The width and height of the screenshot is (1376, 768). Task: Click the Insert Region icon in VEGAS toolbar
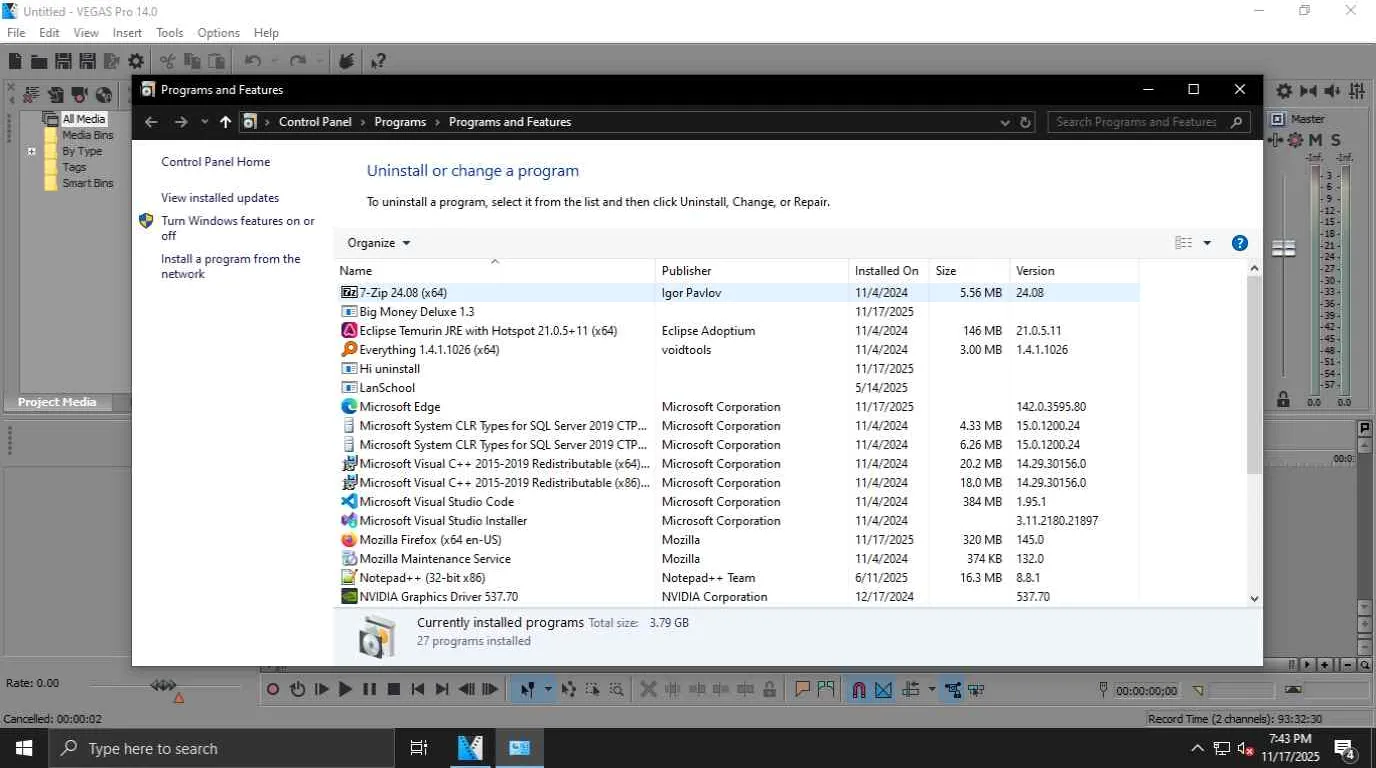pyautogui.click(x=825, y=689)
